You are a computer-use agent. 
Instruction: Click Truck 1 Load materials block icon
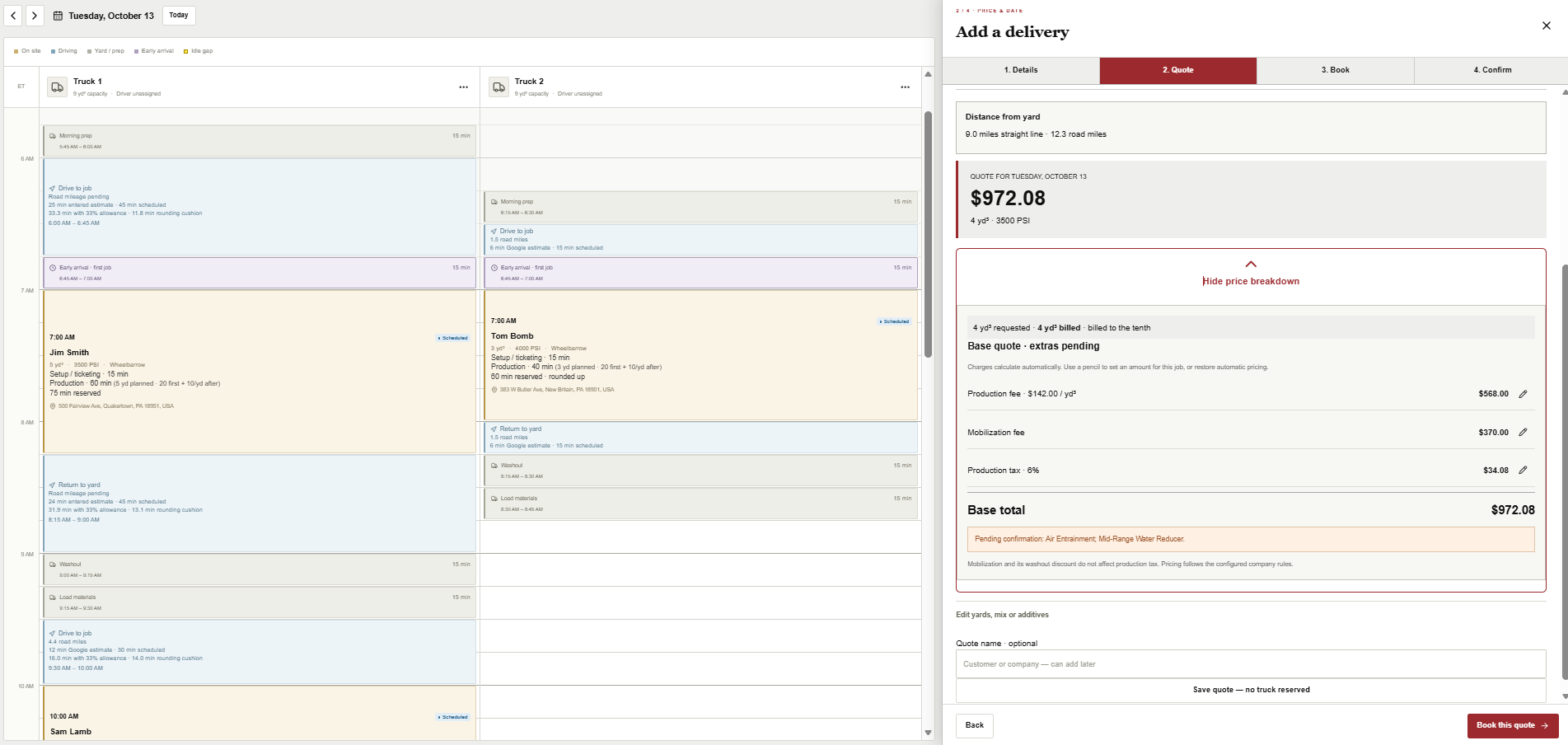(53, 597)
